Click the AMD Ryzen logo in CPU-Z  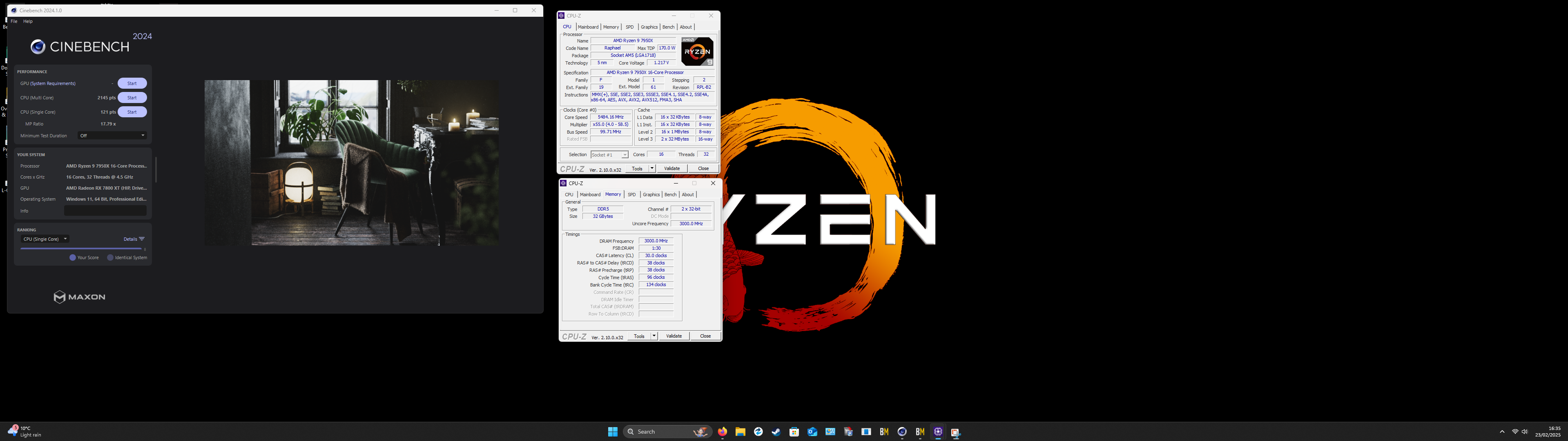[x=697, y=52]
